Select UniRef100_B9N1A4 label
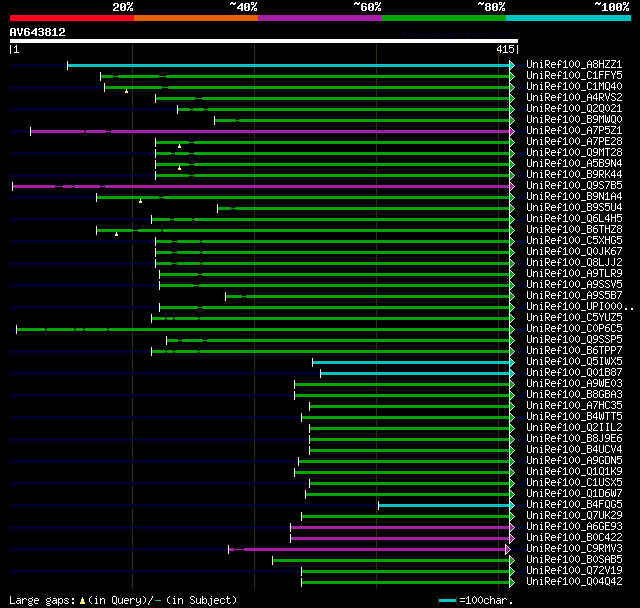The width and height of the screenshot is (640, 608). (574, 197)
